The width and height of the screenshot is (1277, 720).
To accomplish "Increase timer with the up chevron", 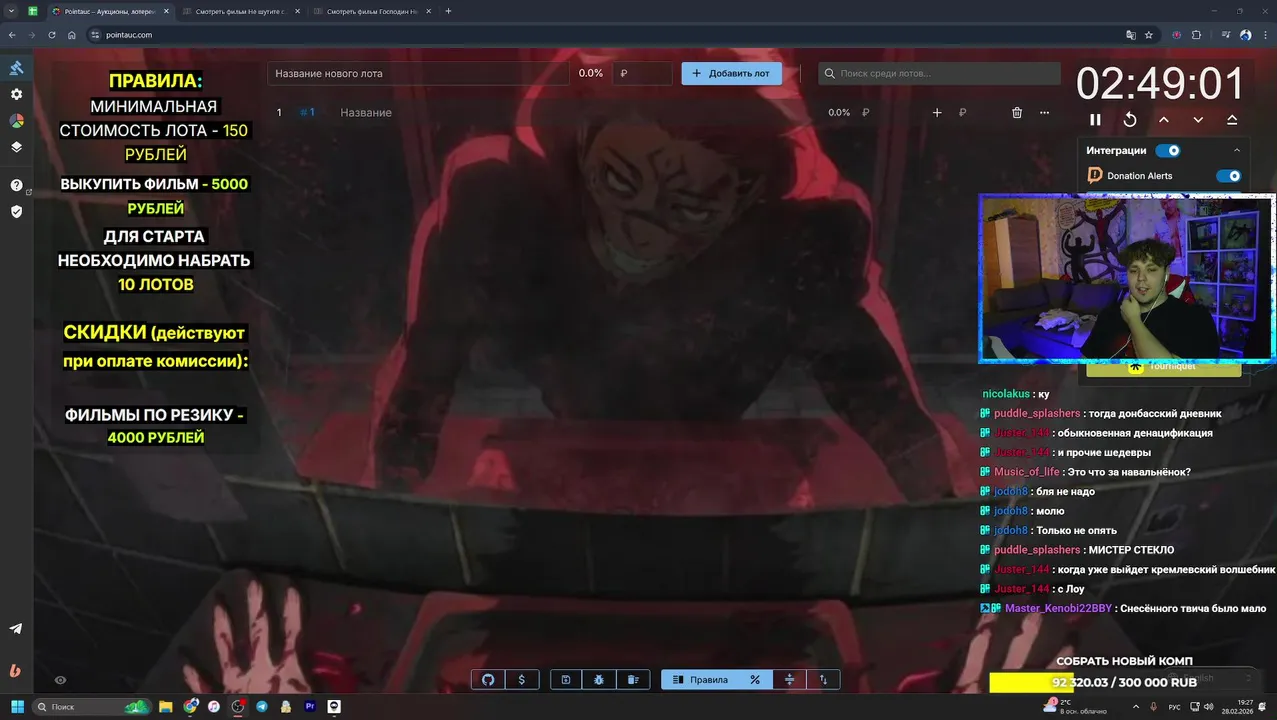I will [x=1164, y=119].
